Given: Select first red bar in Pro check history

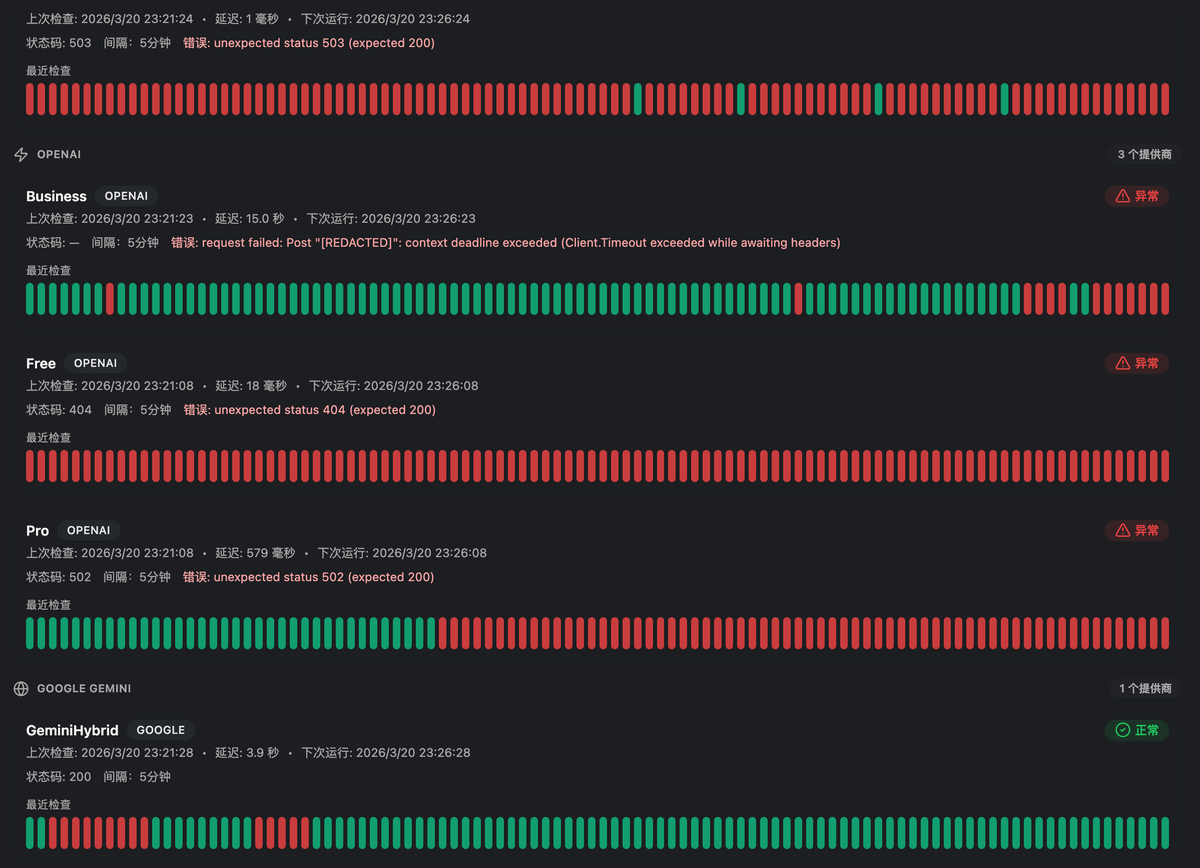Looking at the screenshot, I should (443, 633).
